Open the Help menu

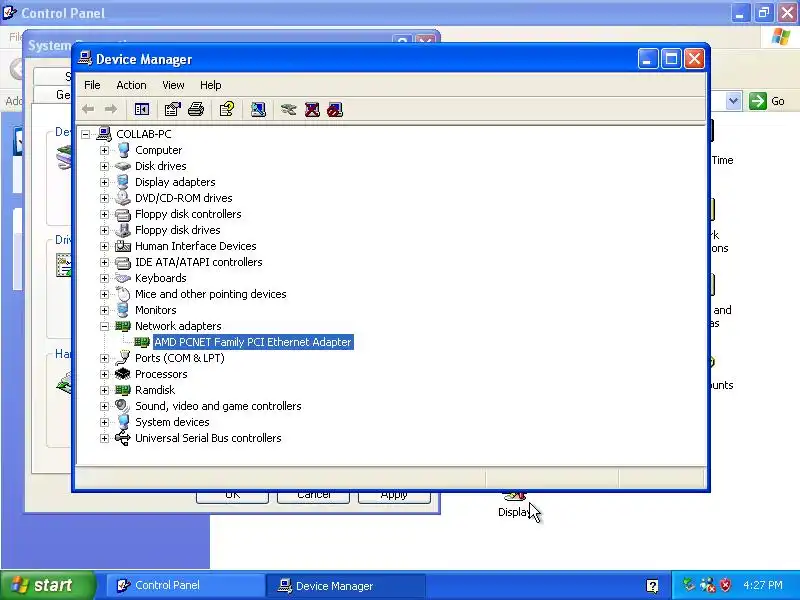(210, 85)
